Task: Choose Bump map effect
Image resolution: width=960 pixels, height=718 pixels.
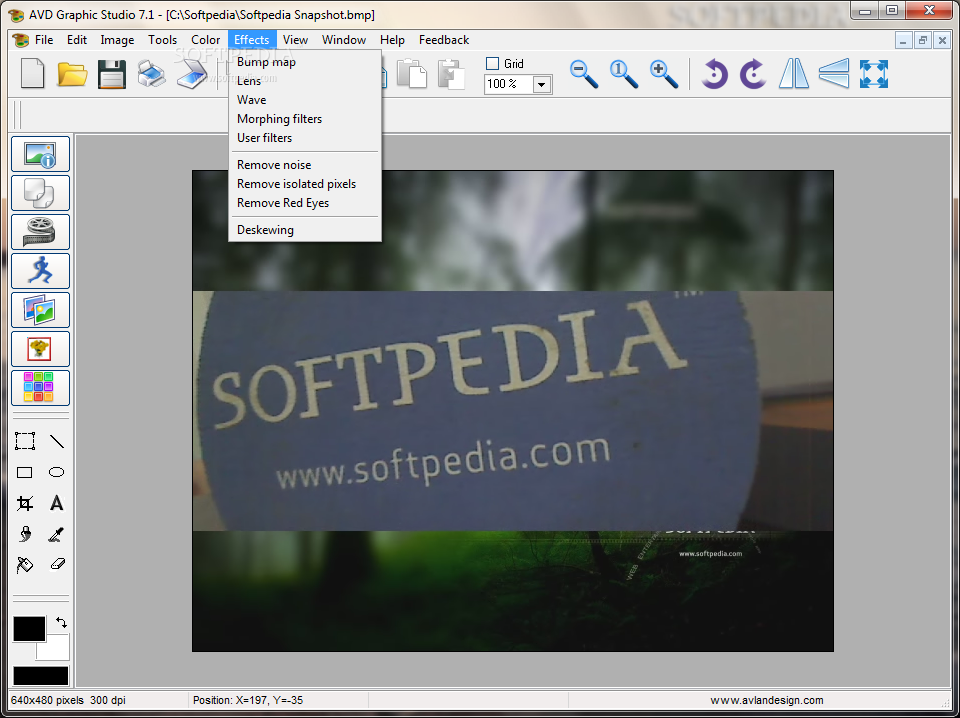Action: pyautogui.click(x=305, y=62)
